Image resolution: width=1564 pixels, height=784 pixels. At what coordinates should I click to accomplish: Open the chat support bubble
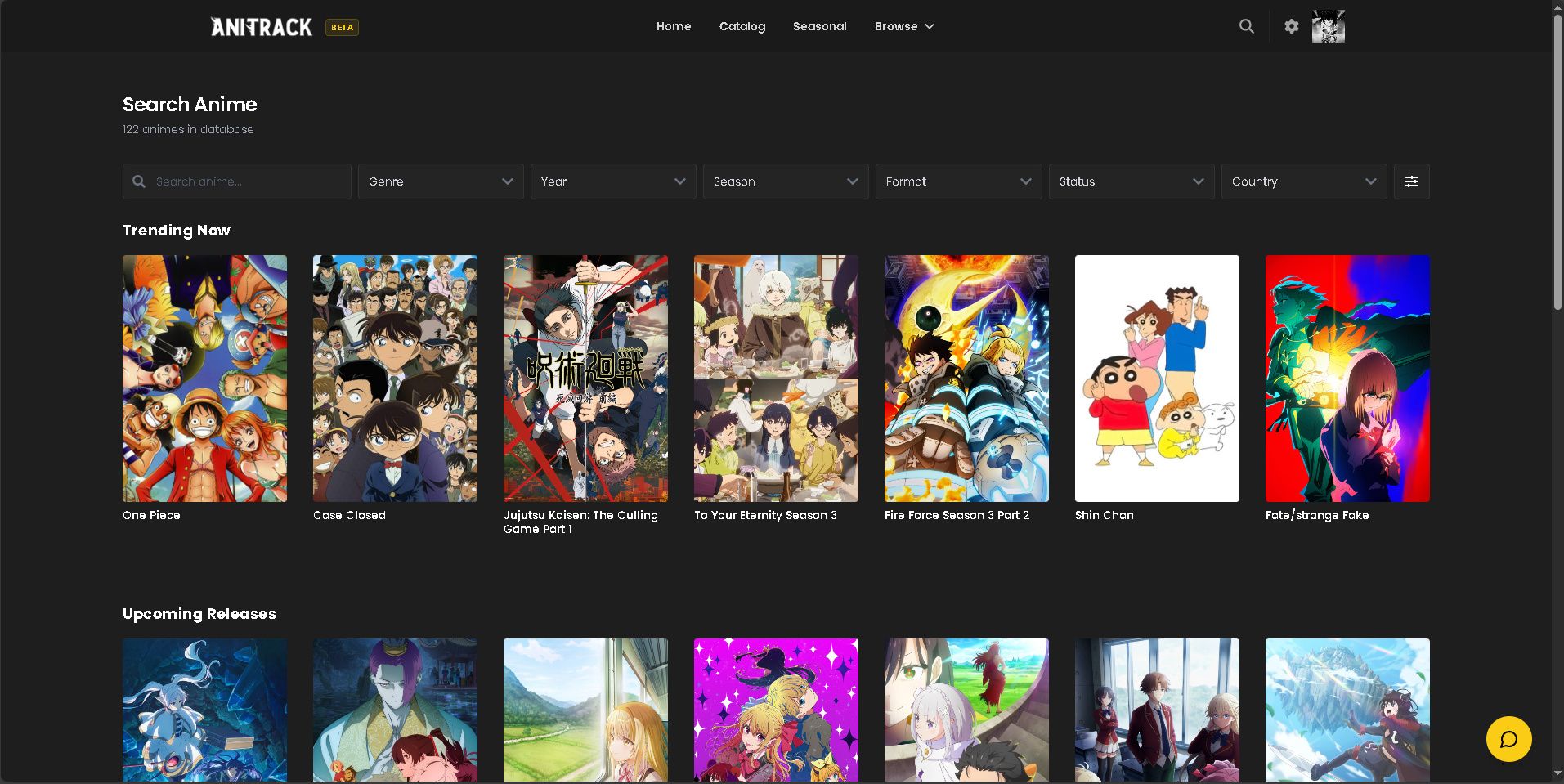pos(1509,738)
